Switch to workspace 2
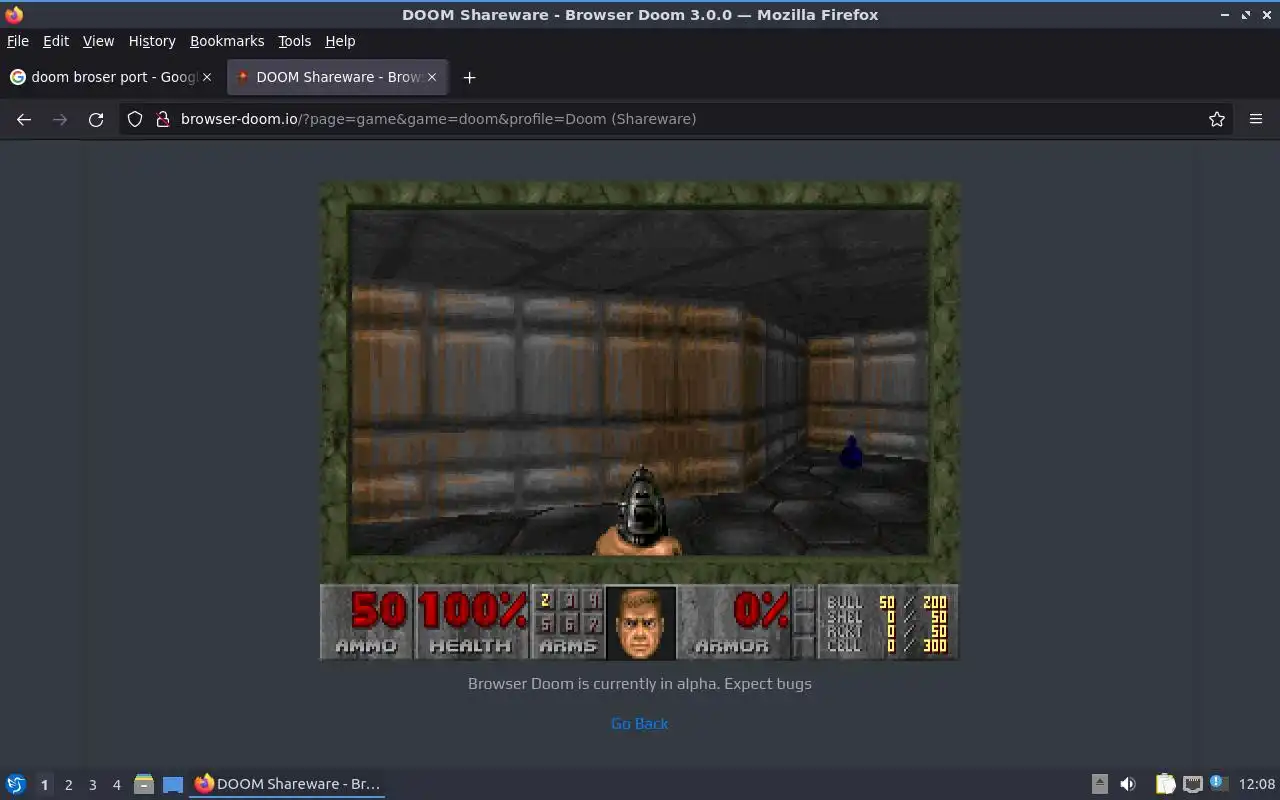The image size is (1280, 800). click(68, 785)
